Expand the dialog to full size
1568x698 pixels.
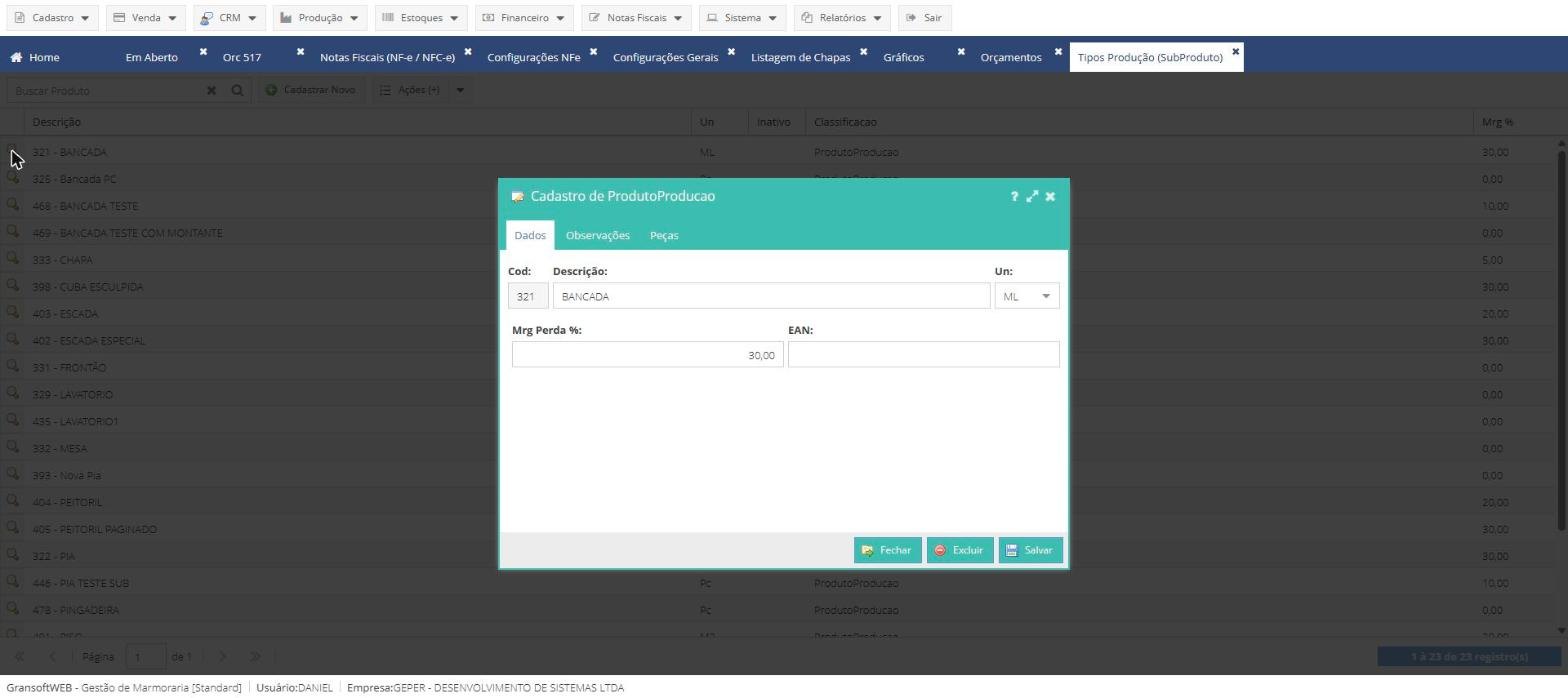1032,196
